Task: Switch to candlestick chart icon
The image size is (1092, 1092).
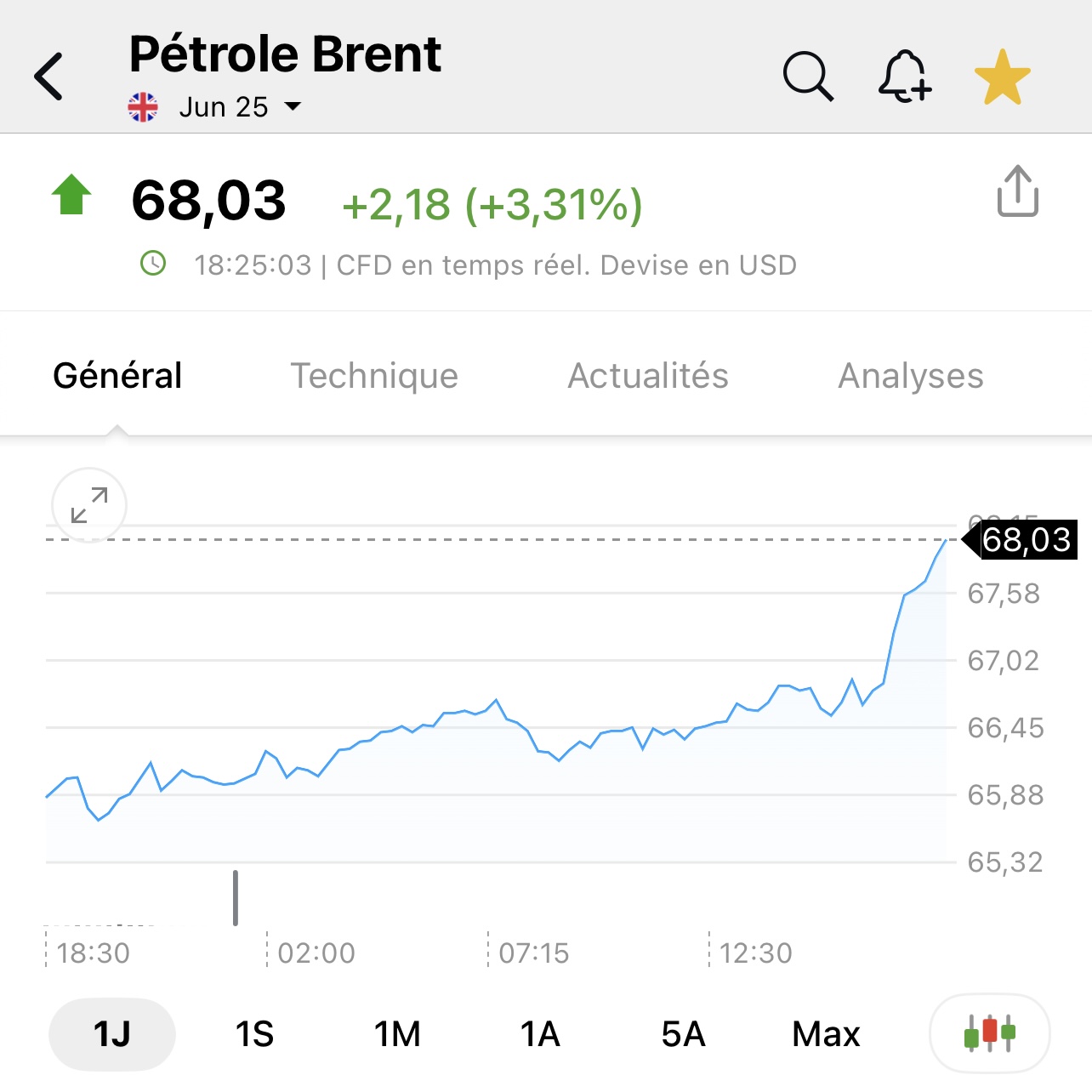Action: pyautogui.click(x=990, y=1033)
